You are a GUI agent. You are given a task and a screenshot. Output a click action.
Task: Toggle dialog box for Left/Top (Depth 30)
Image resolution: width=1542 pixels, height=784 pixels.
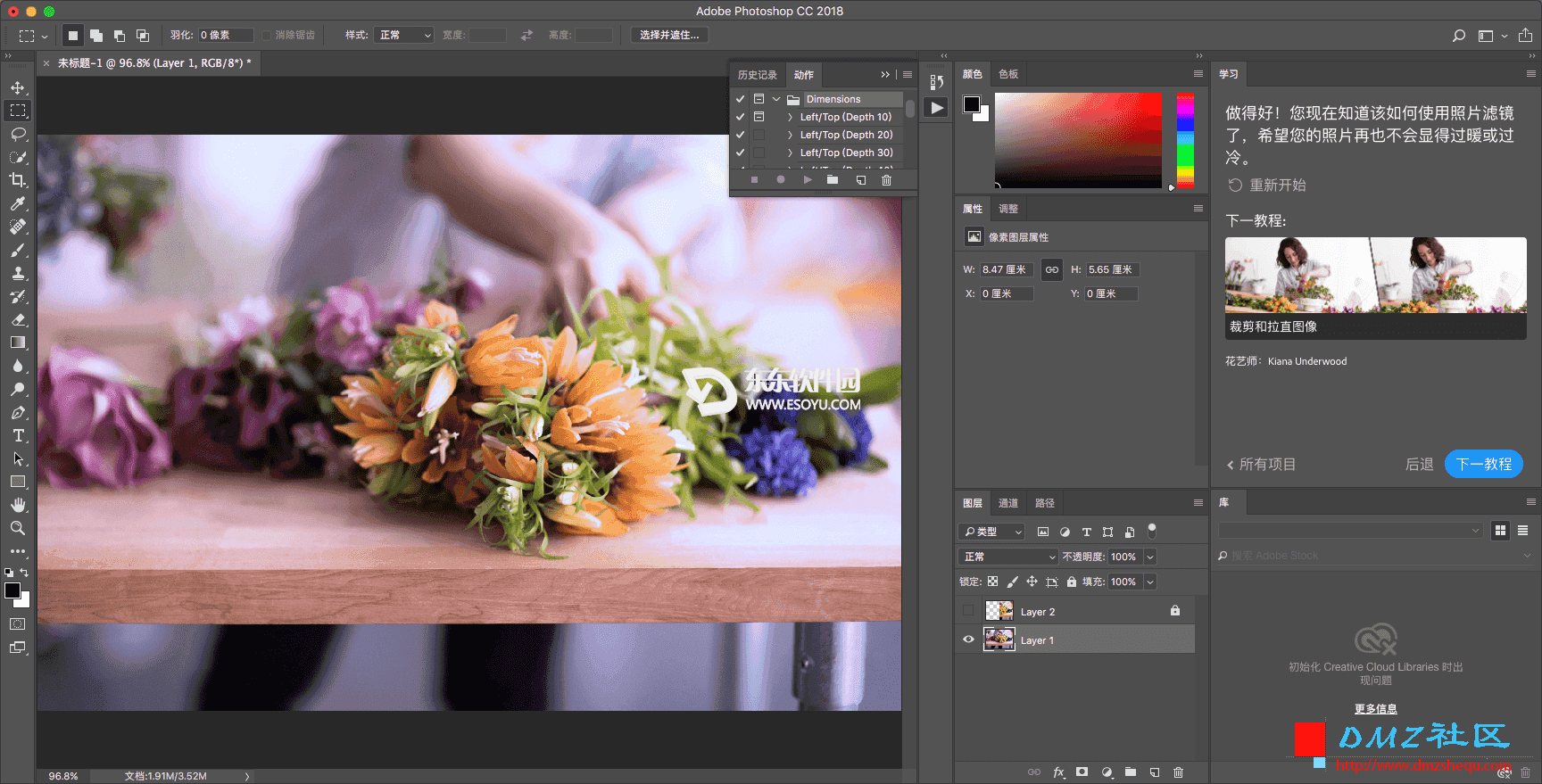click(x=759, y=153)
